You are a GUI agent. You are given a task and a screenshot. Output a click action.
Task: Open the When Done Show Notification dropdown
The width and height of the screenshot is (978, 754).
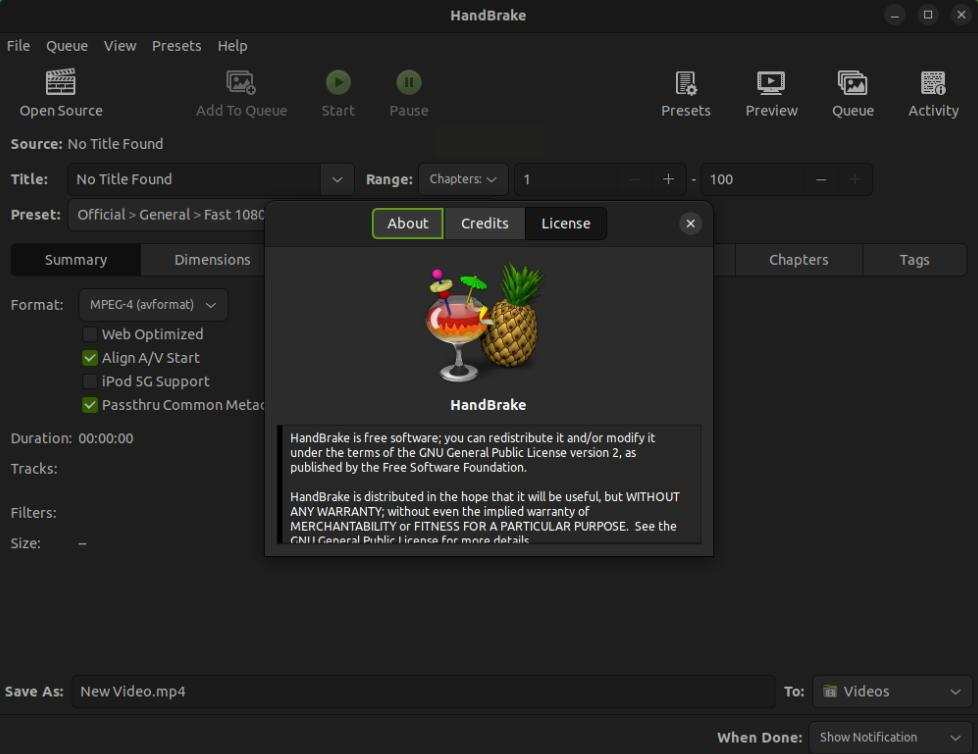[x=890, y=737]
